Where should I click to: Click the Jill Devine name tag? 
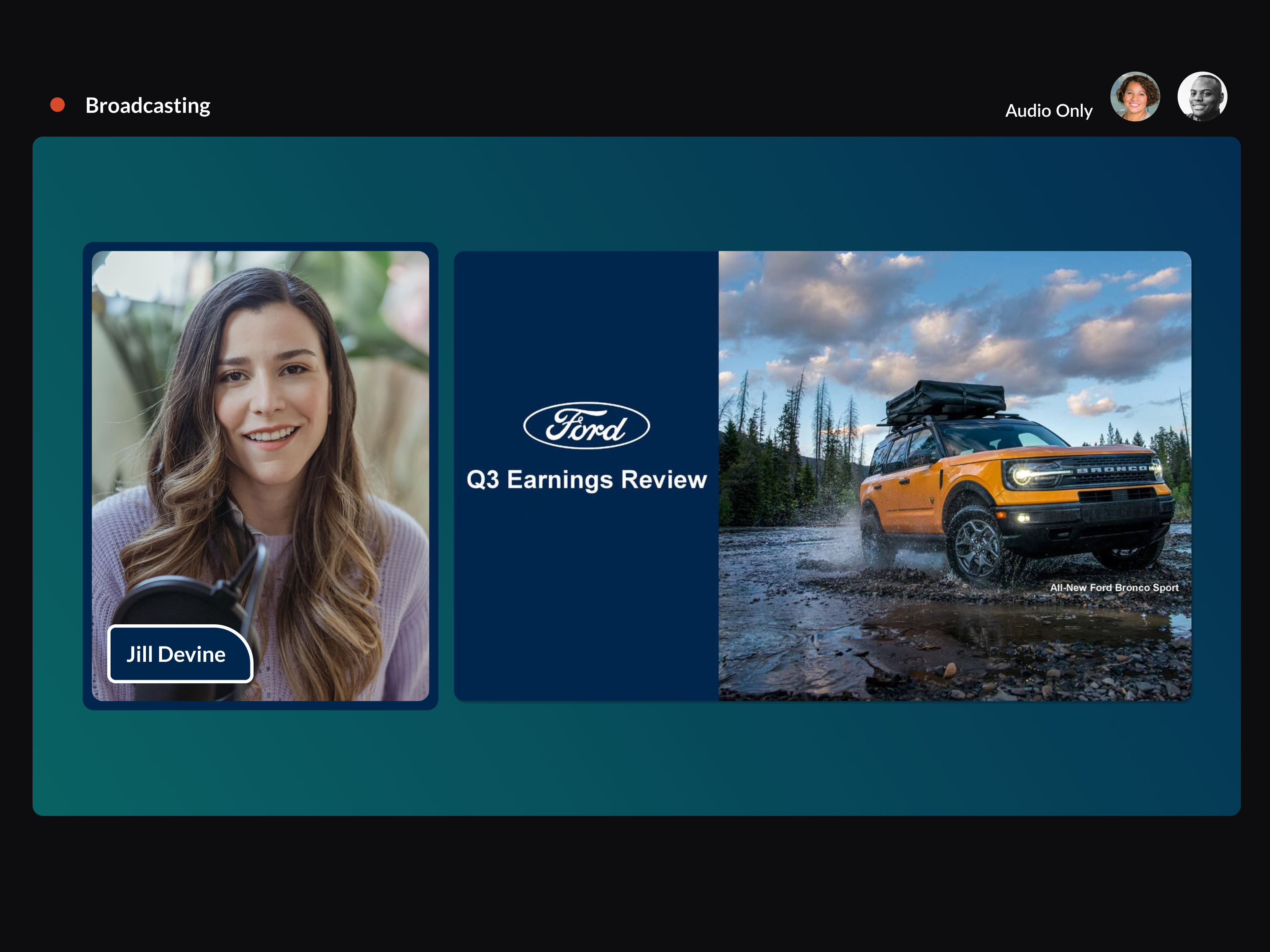pos(180,653)
